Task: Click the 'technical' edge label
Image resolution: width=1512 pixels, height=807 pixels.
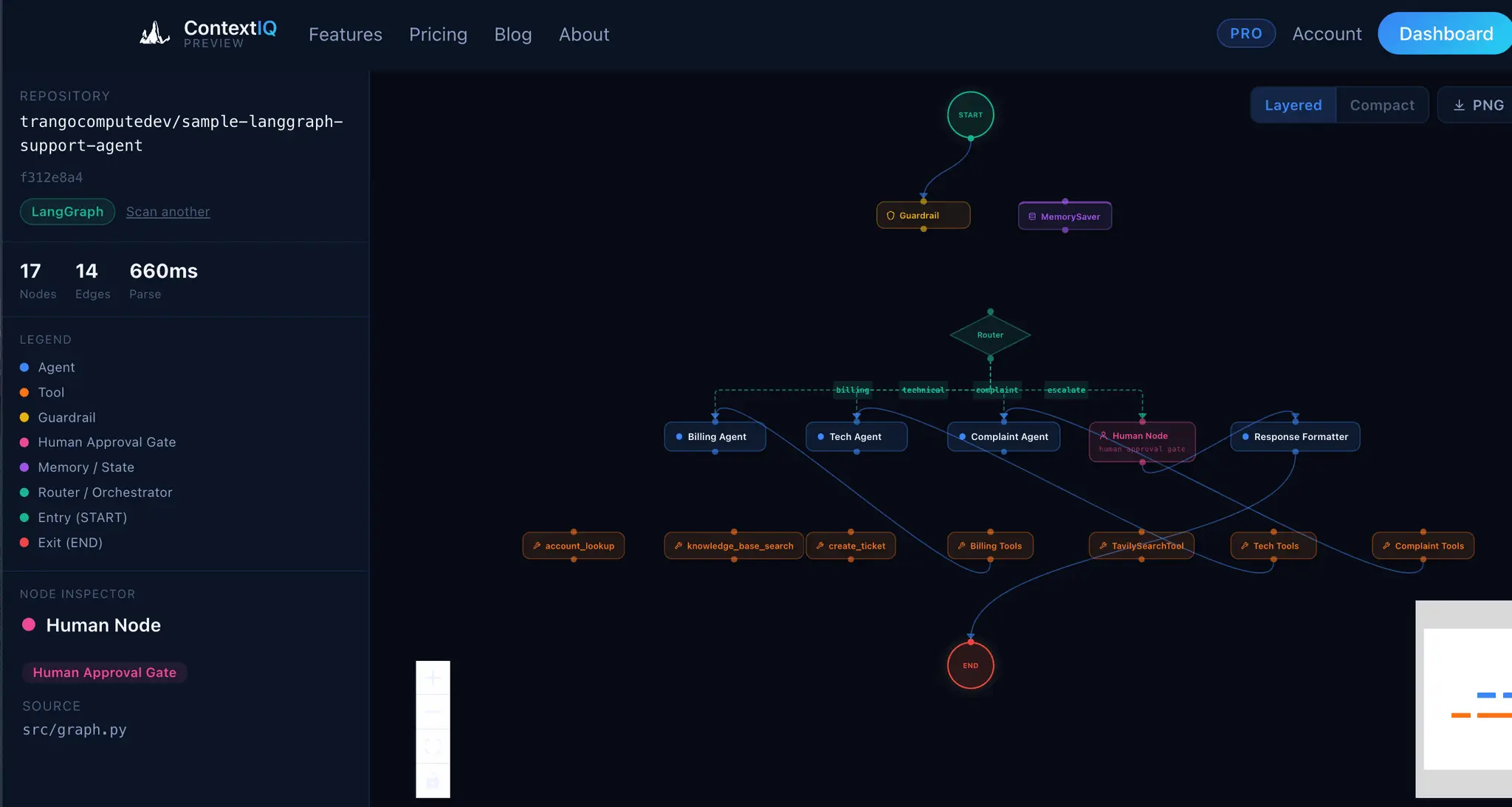Action: click(923, 390)
